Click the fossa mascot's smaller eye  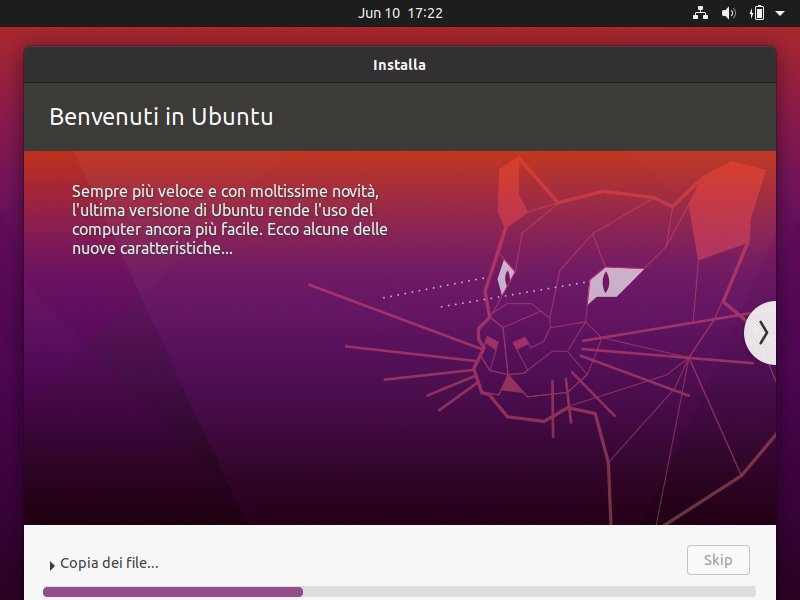coord(505,275)
